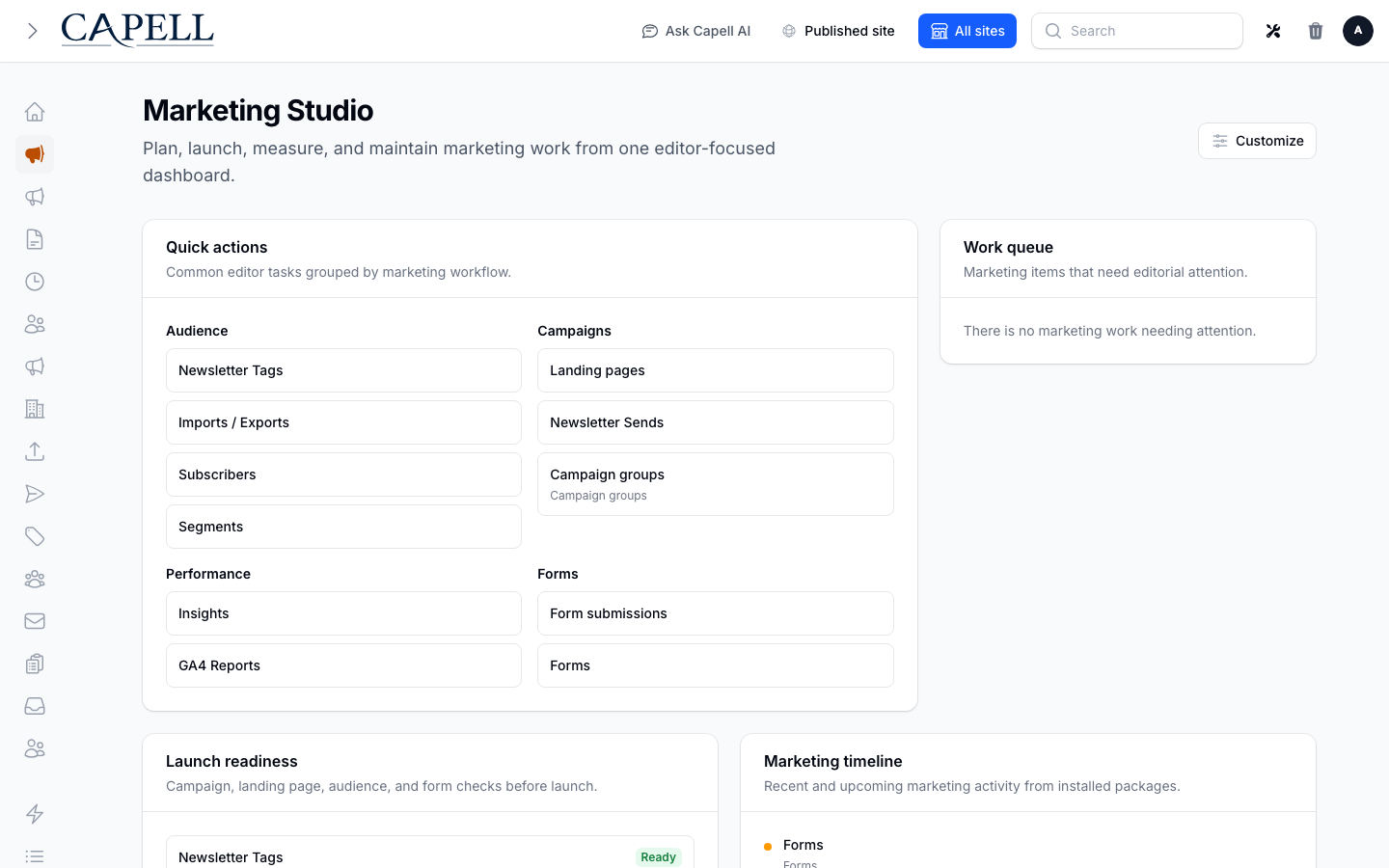Open the Home icon in the sidebar

35,112
